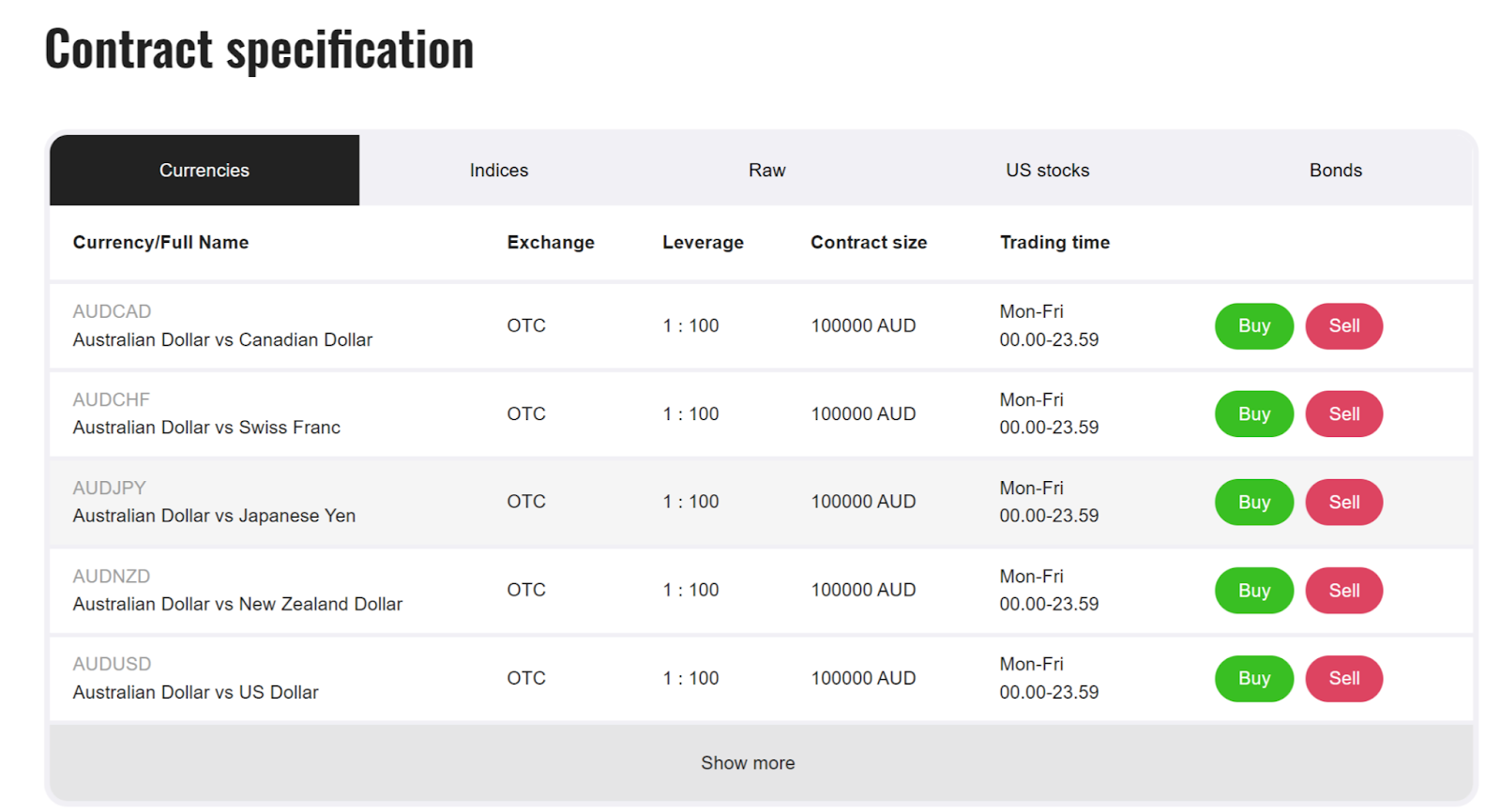Click the Currency/Full Name column header
The image size is (1501, 812).
pos(160,242)
